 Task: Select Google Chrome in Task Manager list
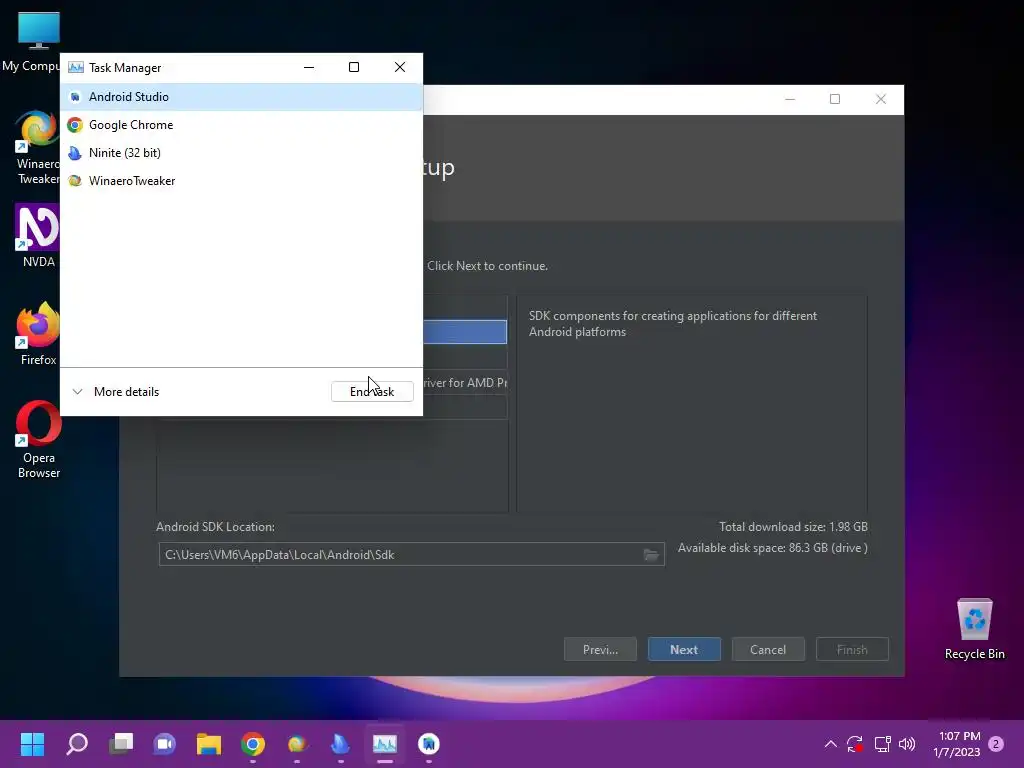(242, 125)
